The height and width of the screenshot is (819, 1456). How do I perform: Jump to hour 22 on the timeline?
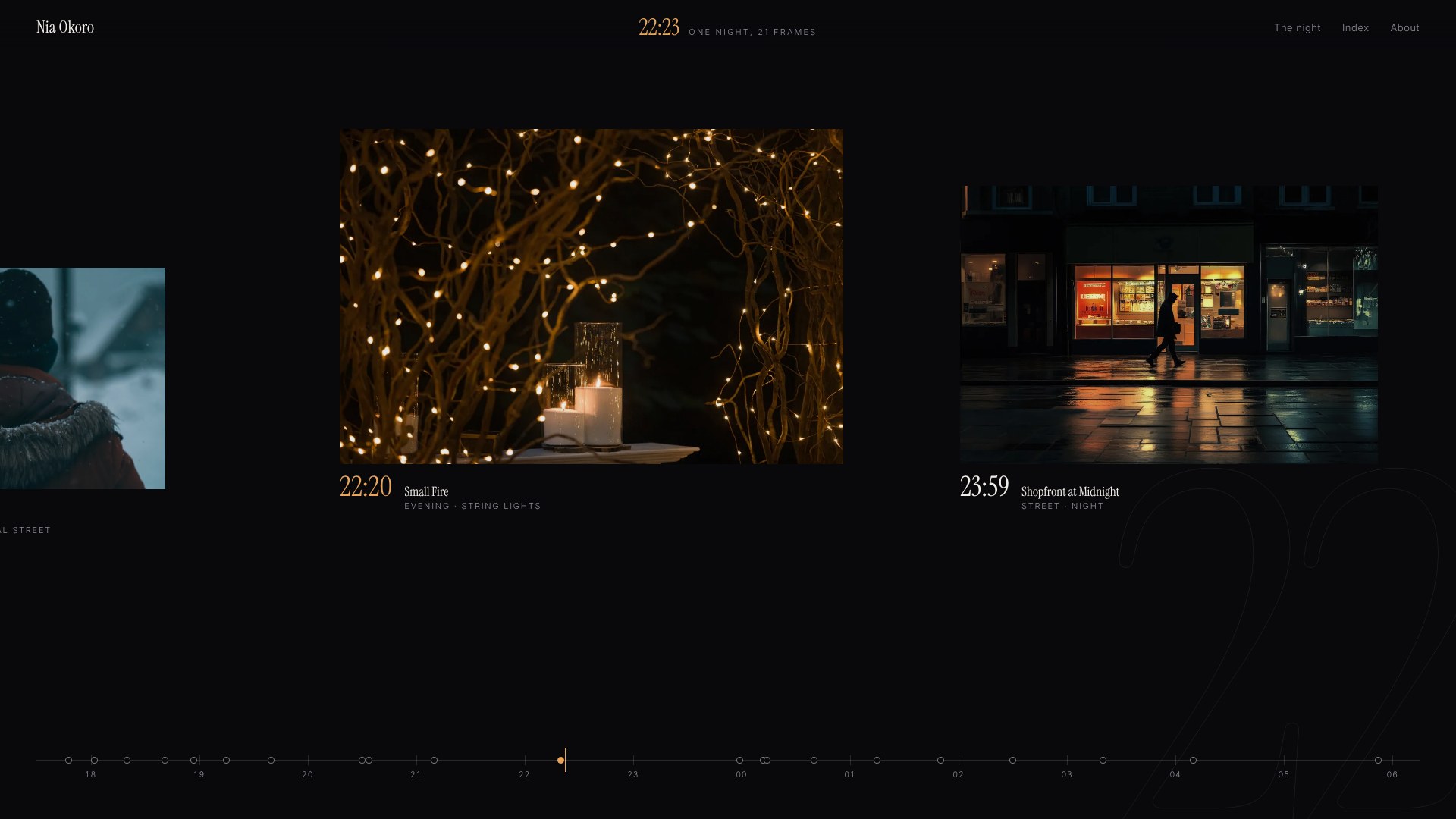(525, 774)
